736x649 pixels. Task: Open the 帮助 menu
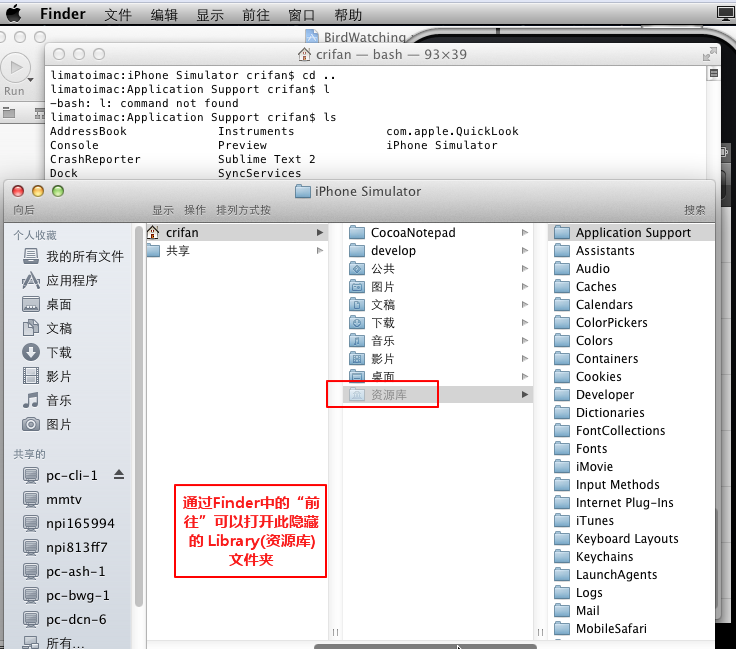[x=348, y=15]
